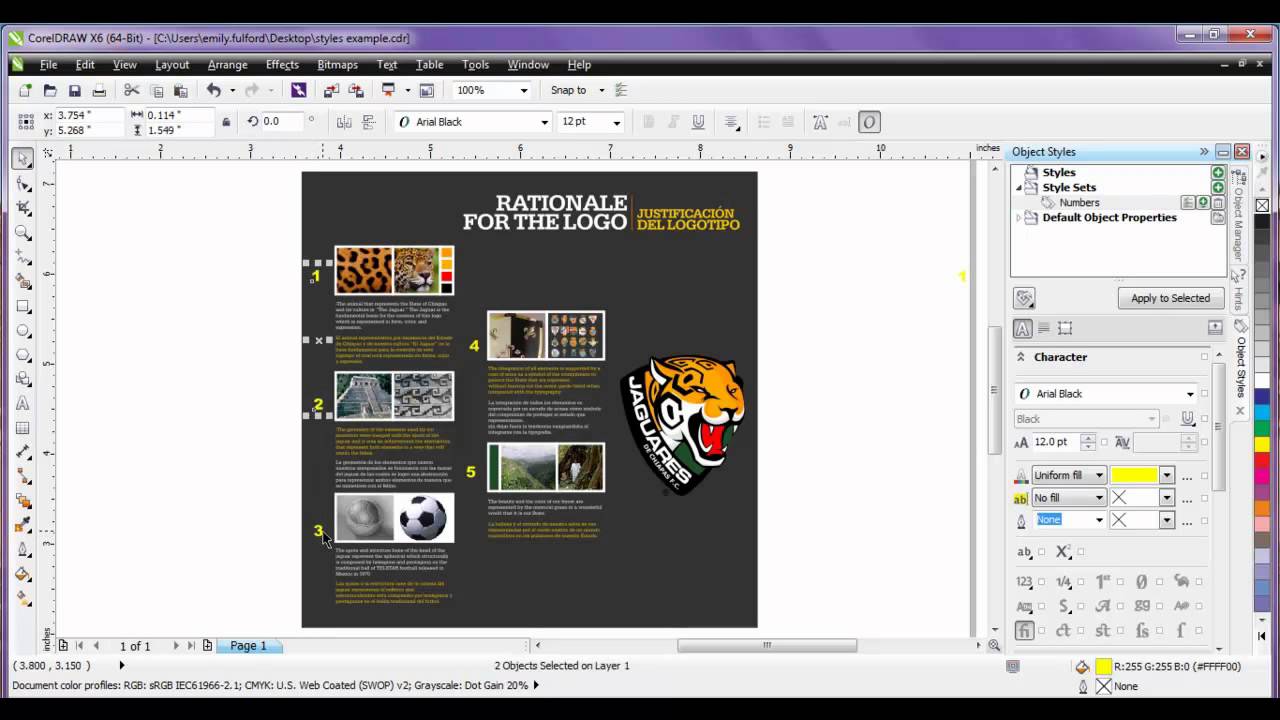Click the Cut scissors icon
Screen dimensions: 1280x720
(132, 90)
